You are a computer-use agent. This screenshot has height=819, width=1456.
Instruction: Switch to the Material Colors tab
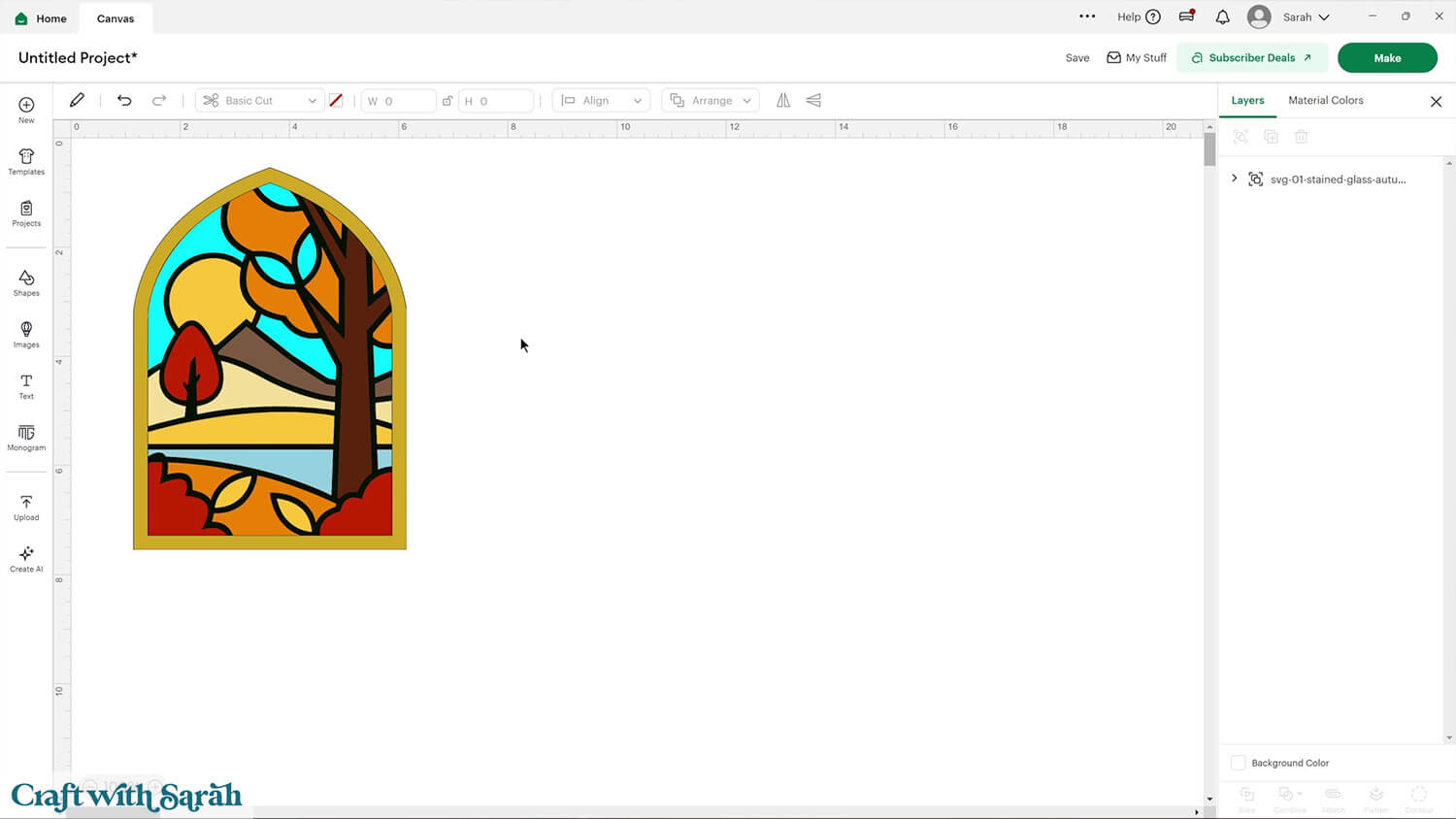(x=1325, y=100)
